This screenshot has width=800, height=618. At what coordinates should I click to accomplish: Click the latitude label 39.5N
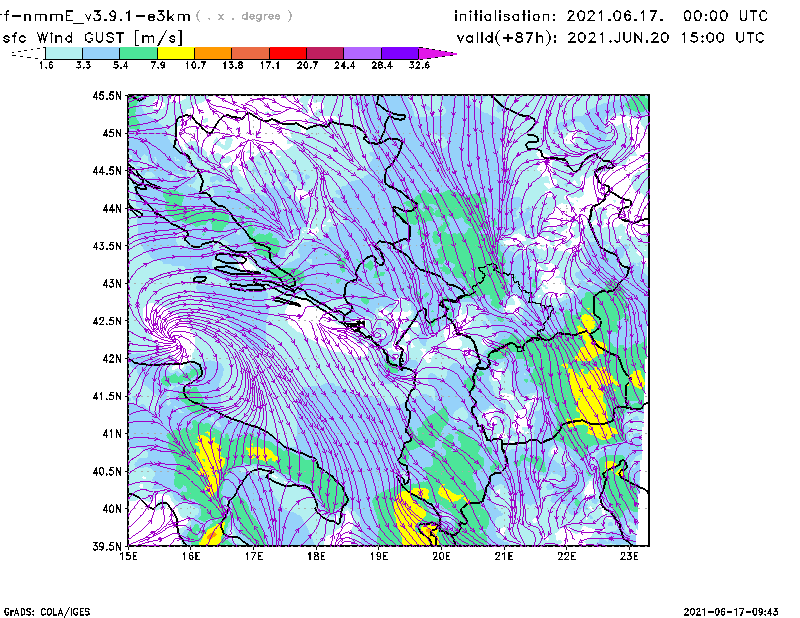pos(107,547)
